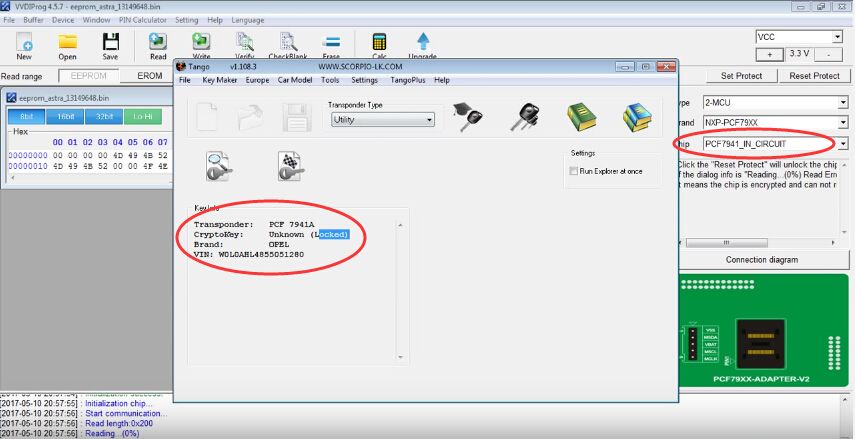The image size is (855, 439).
Task: Click the VIN line in Key Info
Action: [x=249, y=255]
